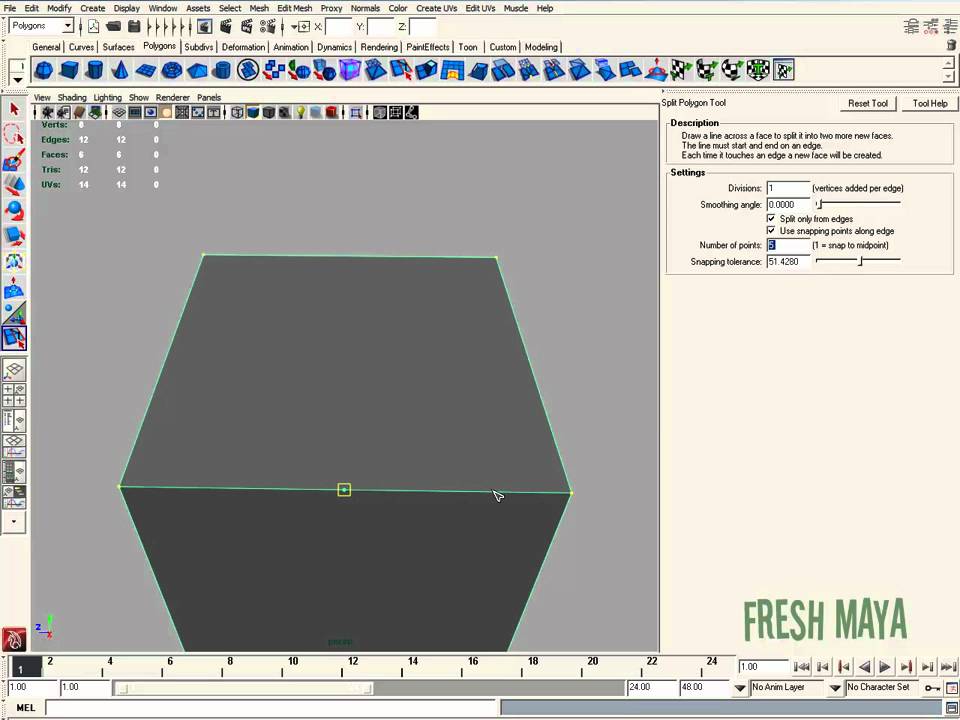Activate the Show Manipulator tool
Viewport: 960px width, 720px height.
pos(14,312)
